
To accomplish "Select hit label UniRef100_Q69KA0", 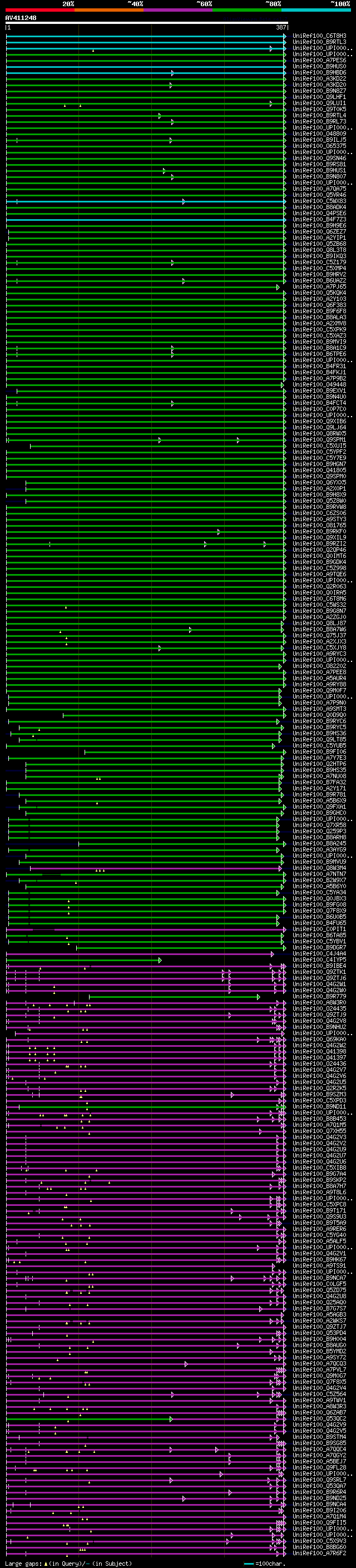I will point(319,1040).
